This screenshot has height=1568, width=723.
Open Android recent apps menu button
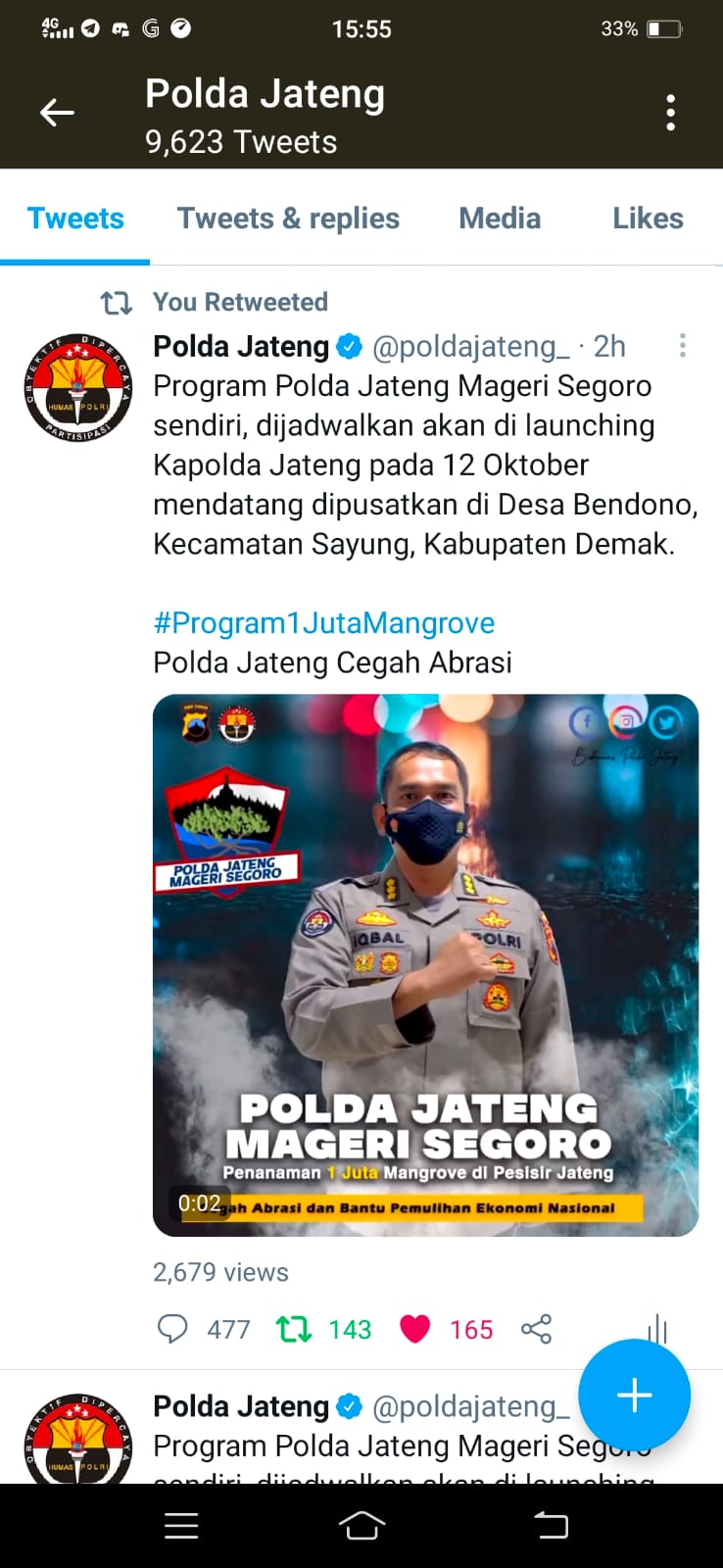pos(181,1526)
